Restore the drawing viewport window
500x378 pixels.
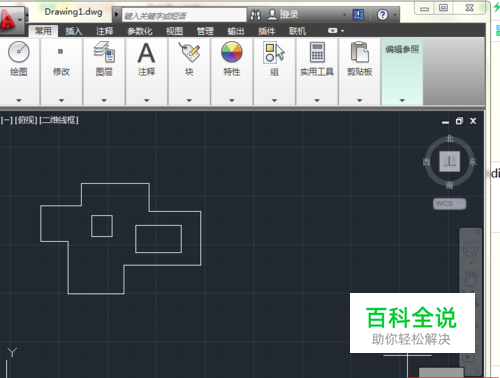(459, 121)
